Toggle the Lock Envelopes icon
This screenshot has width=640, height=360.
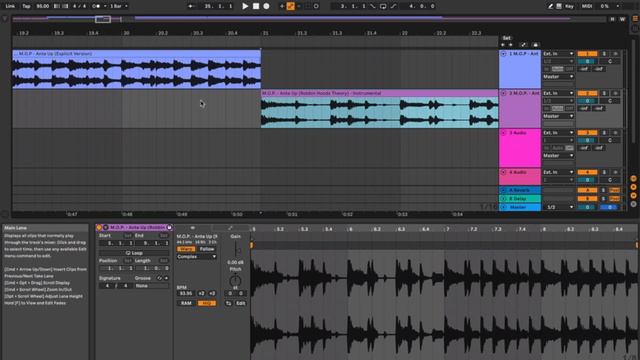(536, 44)
